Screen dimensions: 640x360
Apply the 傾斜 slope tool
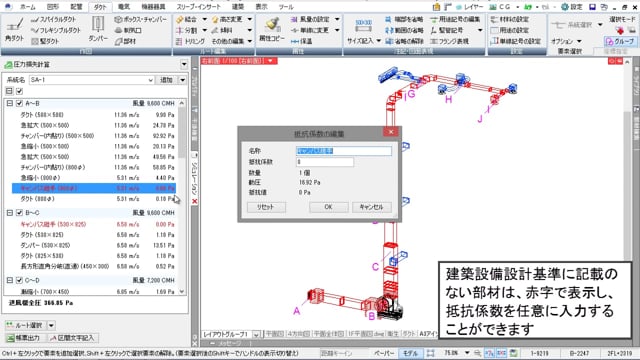[222, 30]
